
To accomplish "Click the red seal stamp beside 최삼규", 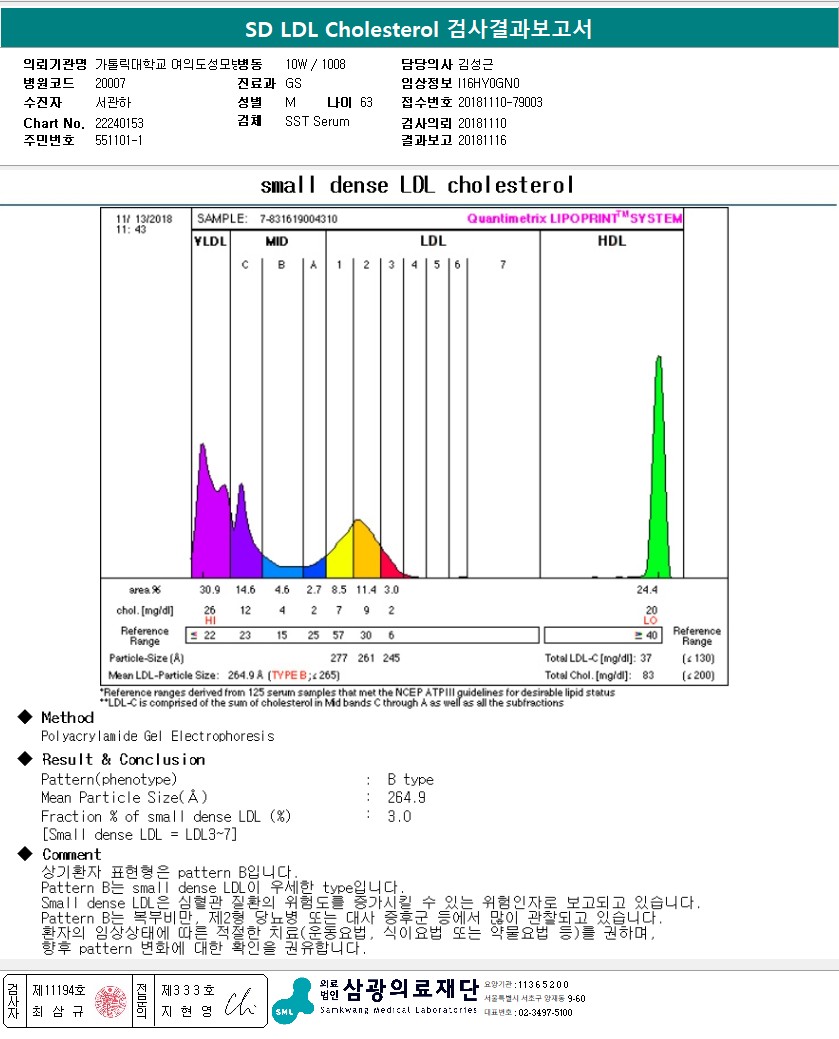I will click(111, 1001).
